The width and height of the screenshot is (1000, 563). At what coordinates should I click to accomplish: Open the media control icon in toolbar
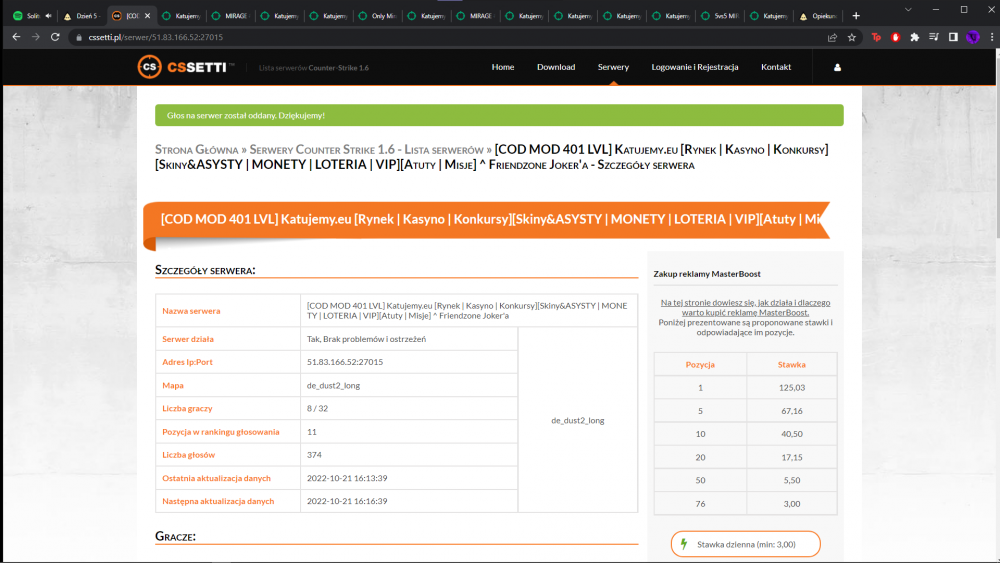coord(934,38)
